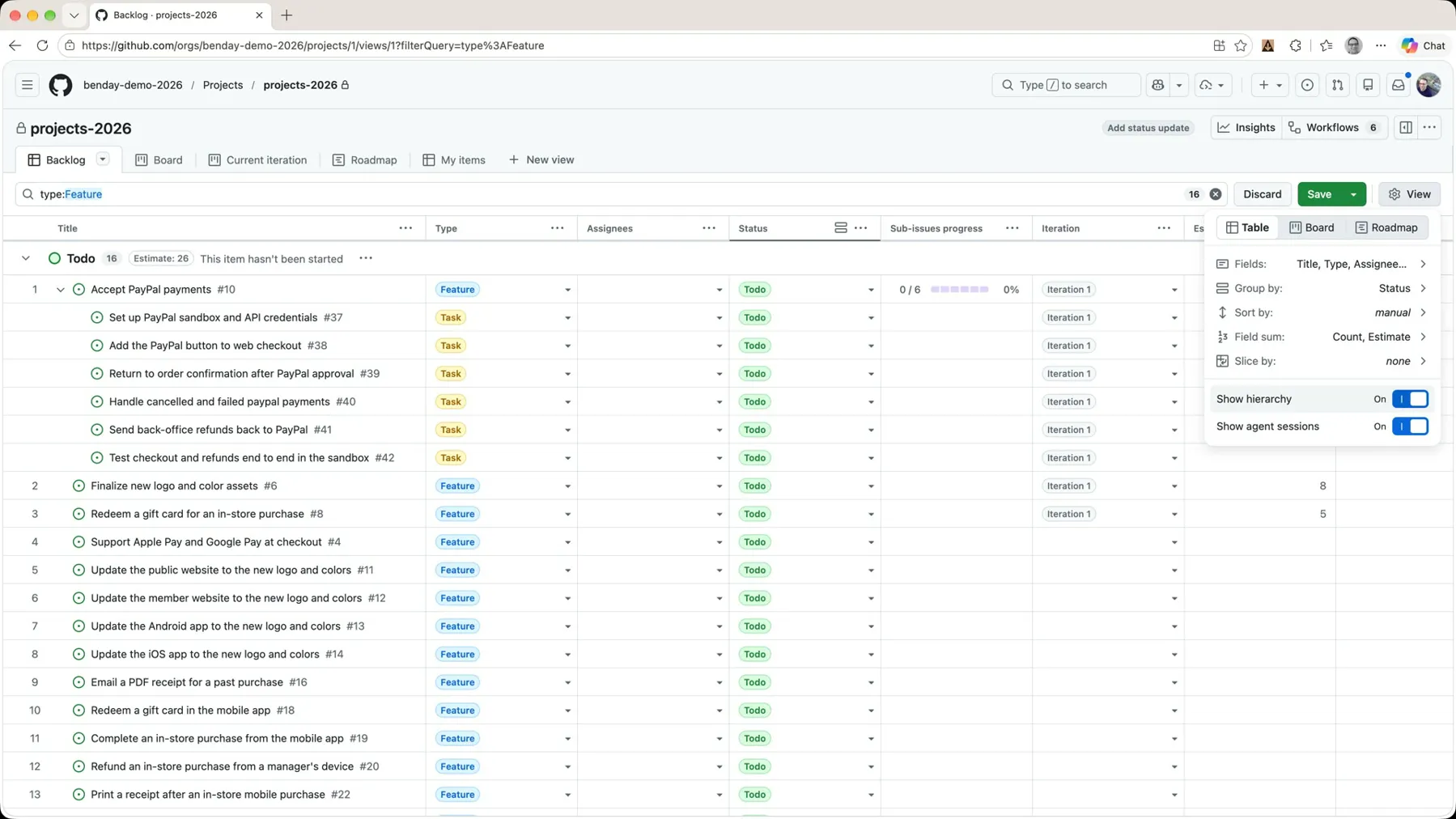Open Save button dropdown arrow
The width and height of the screenshot is (1456, 819).
(x=1353, y=194)
